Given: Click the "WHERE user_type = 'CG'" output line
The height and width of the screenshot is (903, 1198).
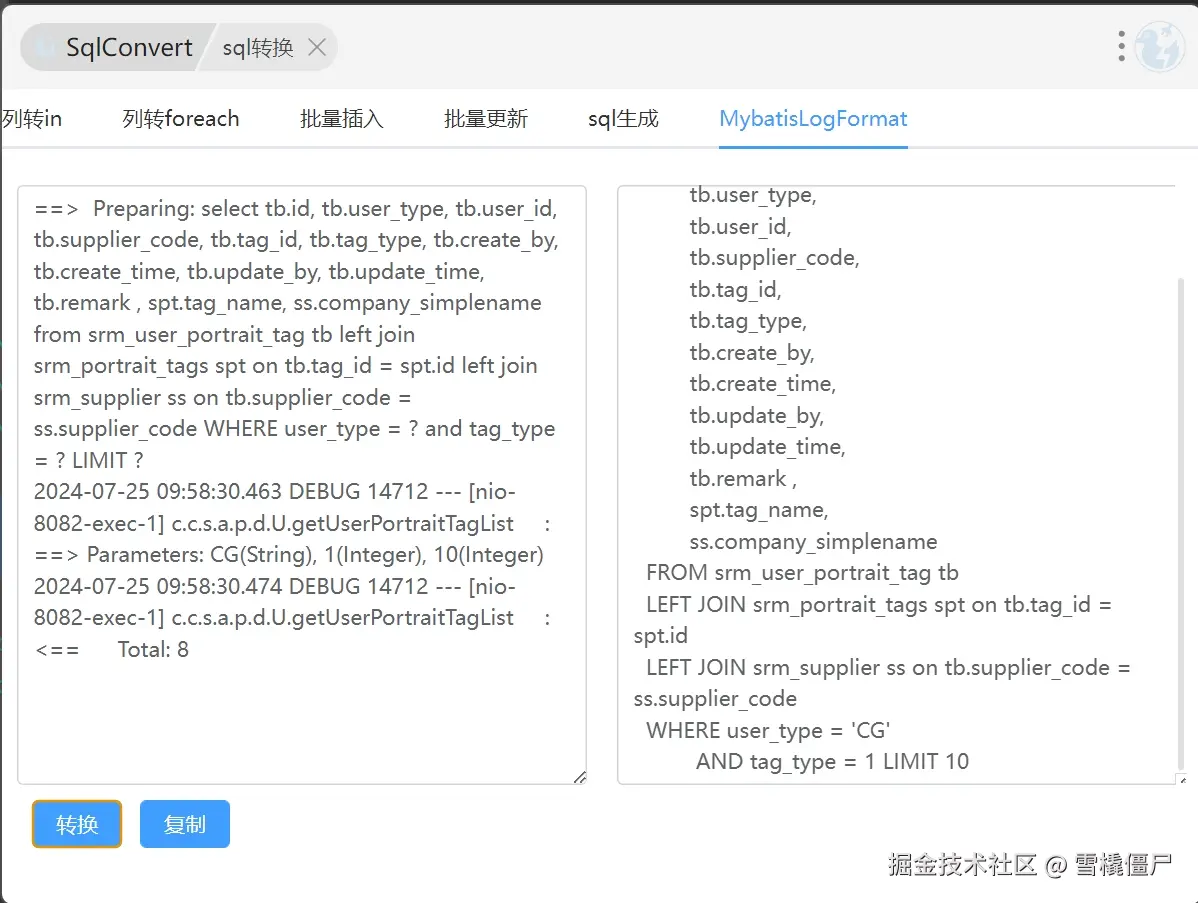Looking at the screenshot, I should click(x=768, y=730).
